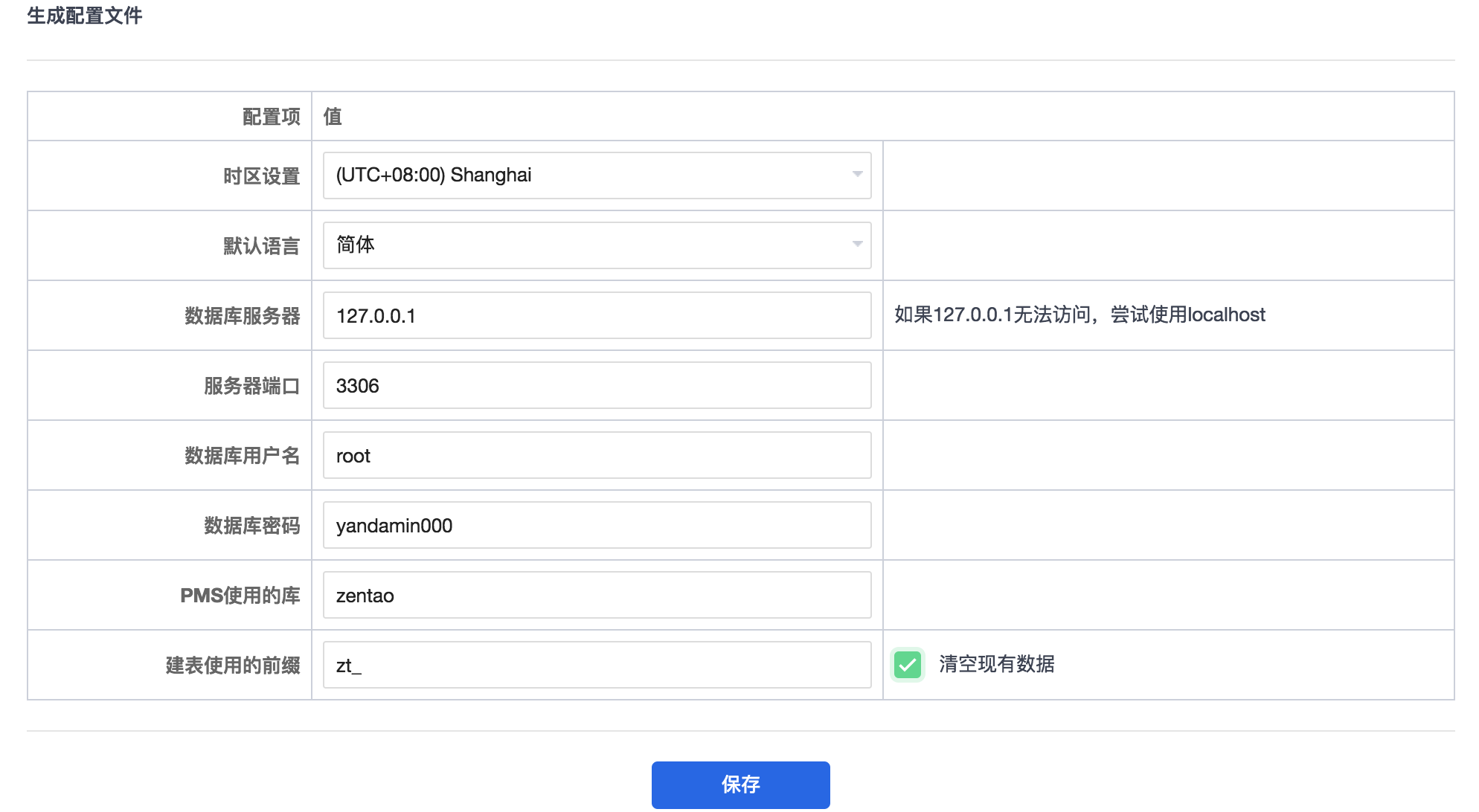Image resolution: width=1479 pixels, height=812 pixels.
Task: Select the database username root field
Action: (597, 455)
